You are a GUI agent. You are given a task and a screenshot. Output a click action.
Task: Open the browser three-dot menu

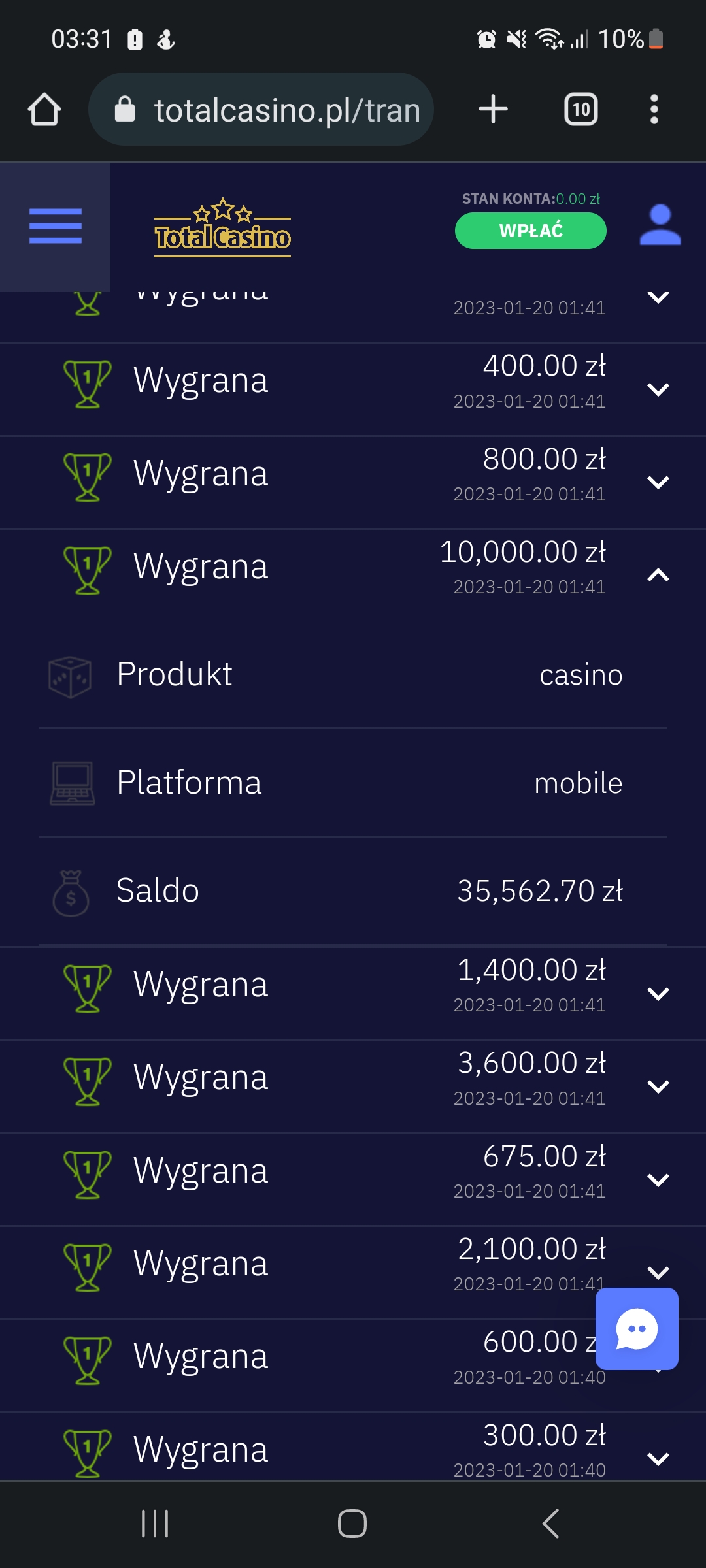point(654,109)
